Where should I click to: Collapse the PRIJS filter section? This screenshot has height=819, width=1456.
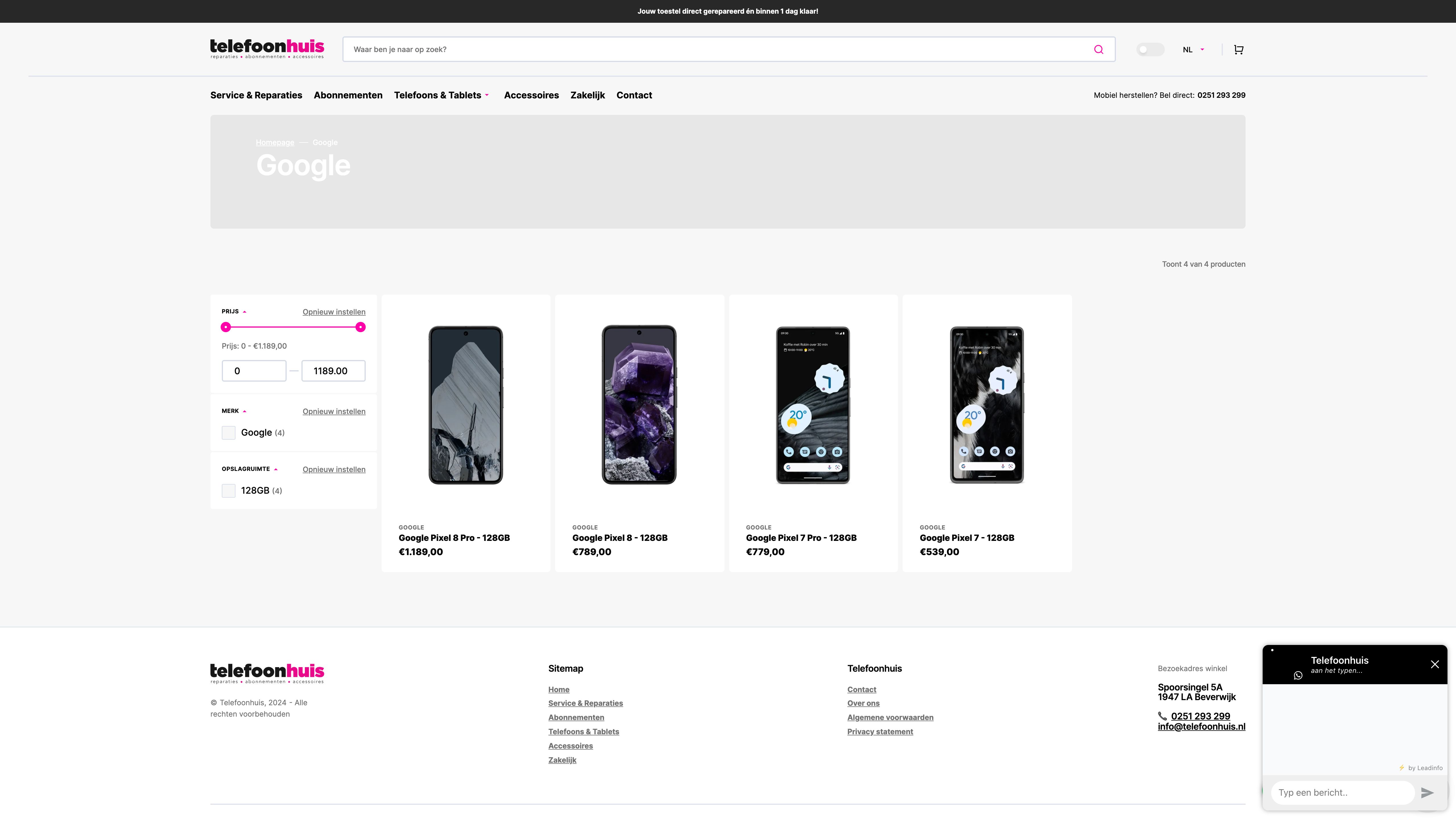tap(244, 311)
